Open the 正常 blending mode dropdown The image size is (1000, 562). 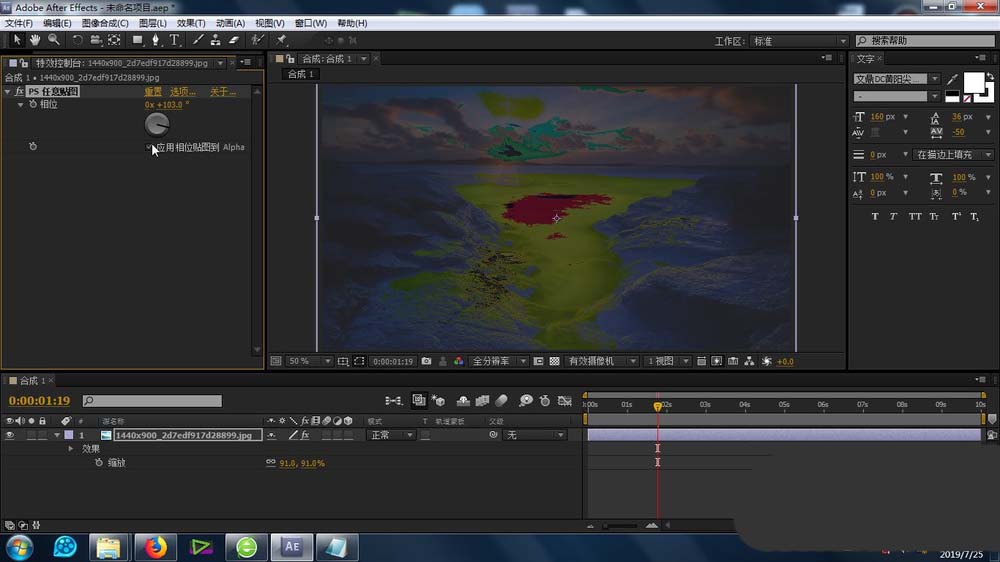pos(391,435)
